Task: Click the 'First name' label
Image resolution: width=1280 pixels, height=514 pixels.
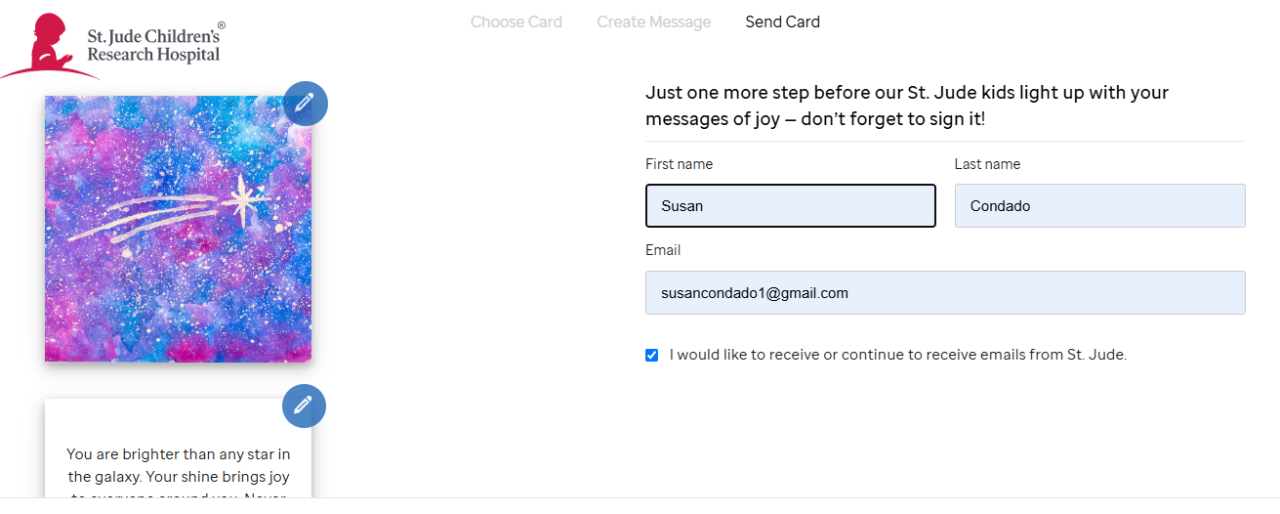Action: coord(679,164)
